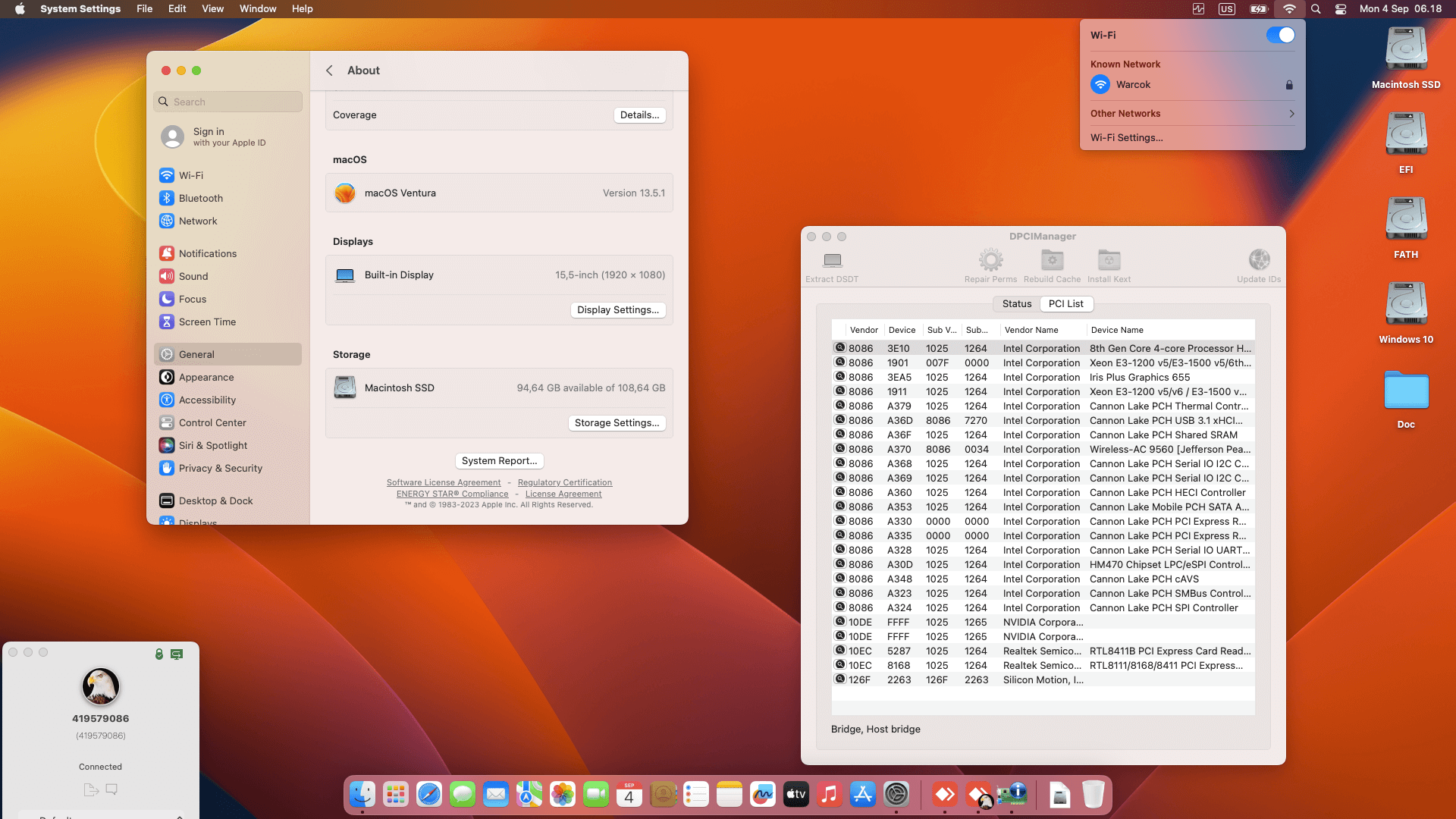Click Repair Perms gear icon

(990, 260)
